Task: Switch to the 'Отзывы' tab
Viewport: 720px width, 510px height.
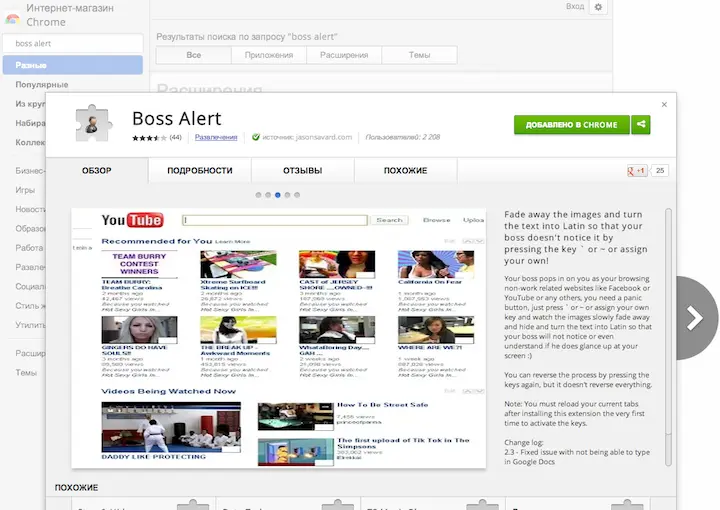Action: 303,171
